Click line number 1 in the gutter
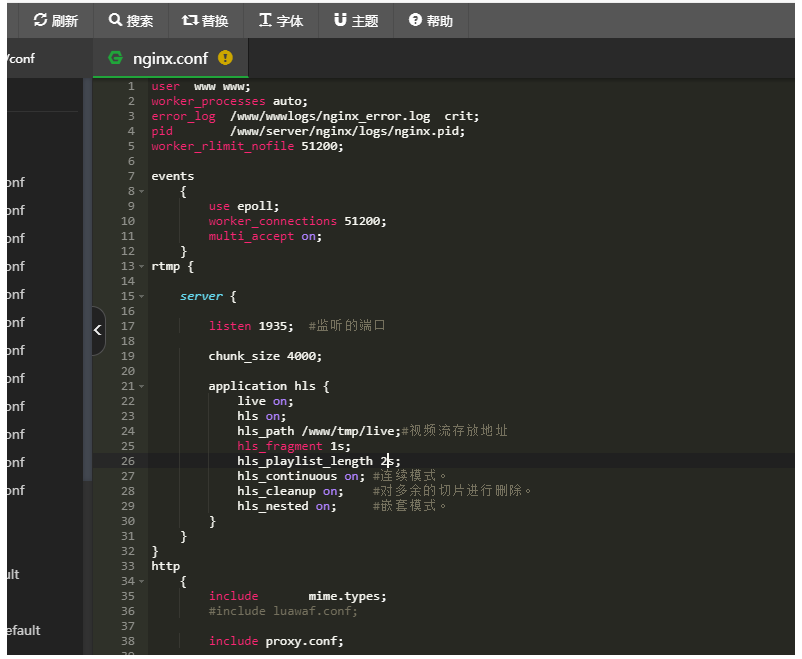 (131, 86)
